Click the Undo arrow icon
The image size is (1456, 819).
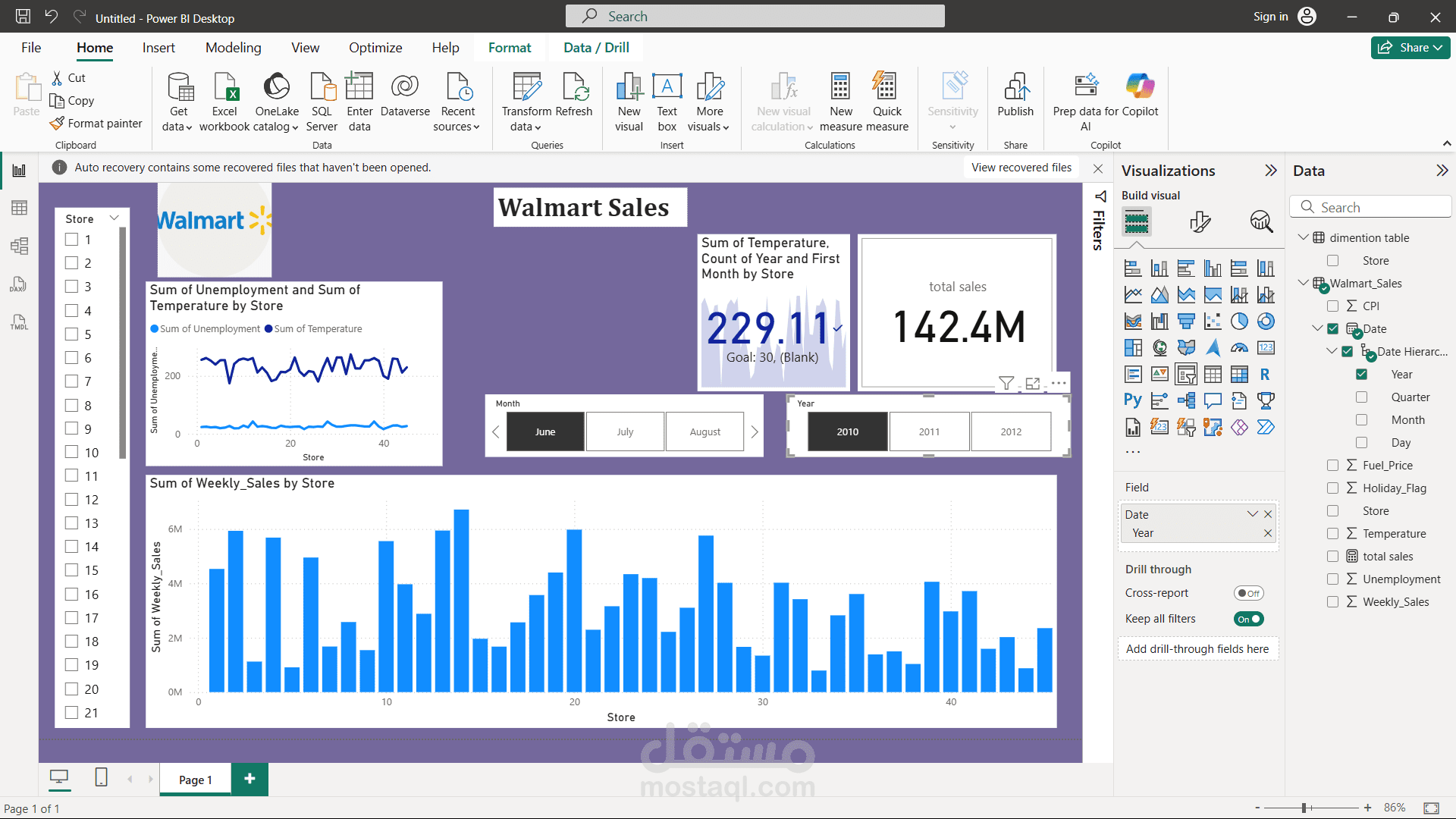51,17
